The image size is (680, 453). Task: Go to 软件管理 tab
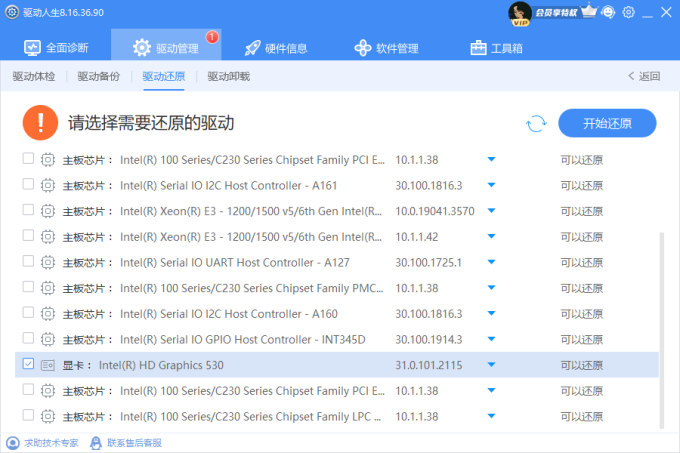386,48
